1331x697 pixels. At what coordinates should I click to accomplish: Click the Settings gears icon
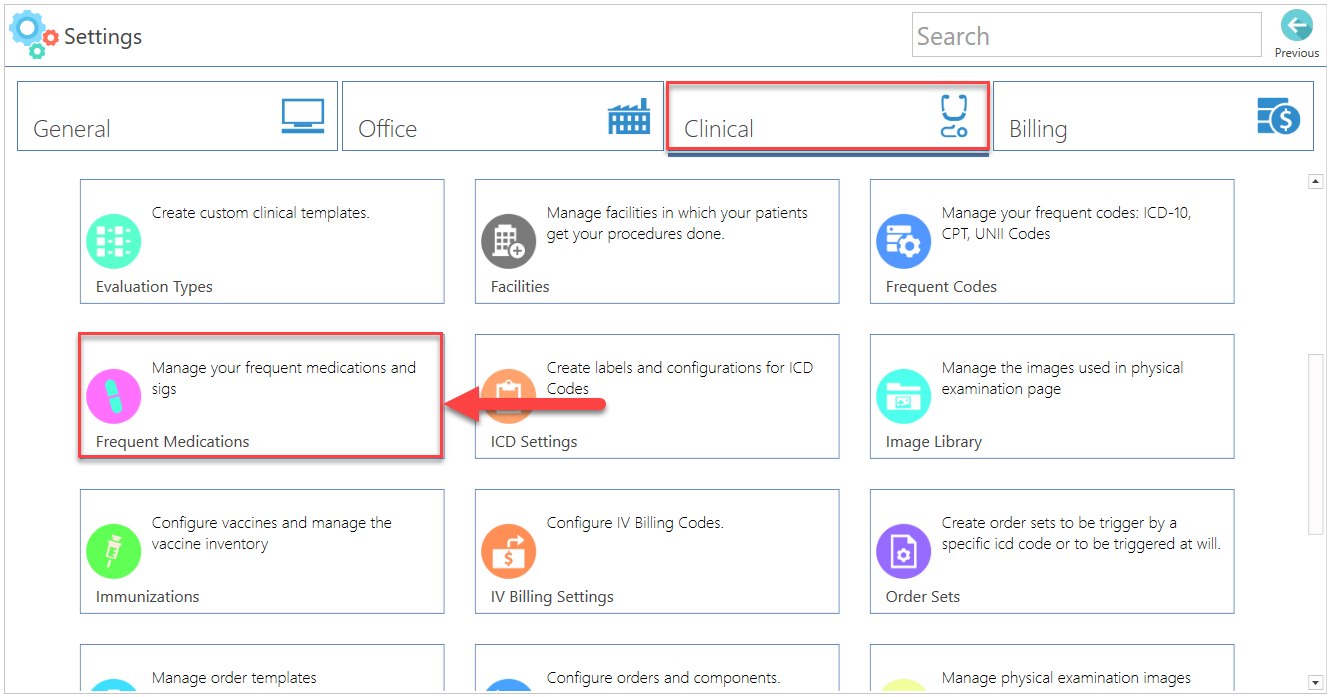point(34,35)
